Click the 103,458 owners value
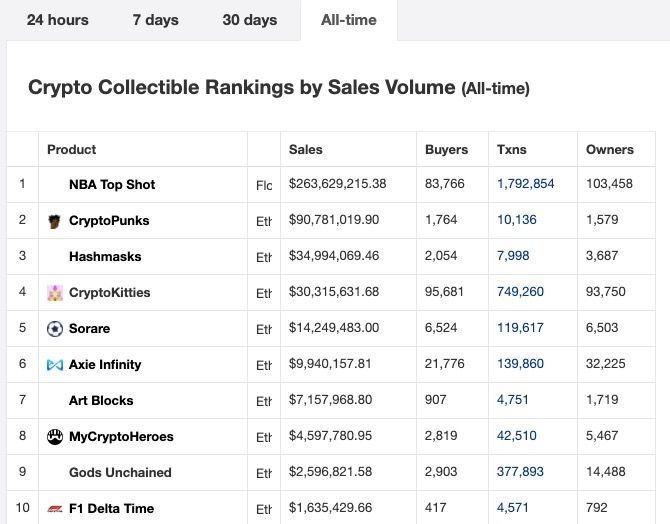This screenshot has width=670, height=524. (609, 184)
